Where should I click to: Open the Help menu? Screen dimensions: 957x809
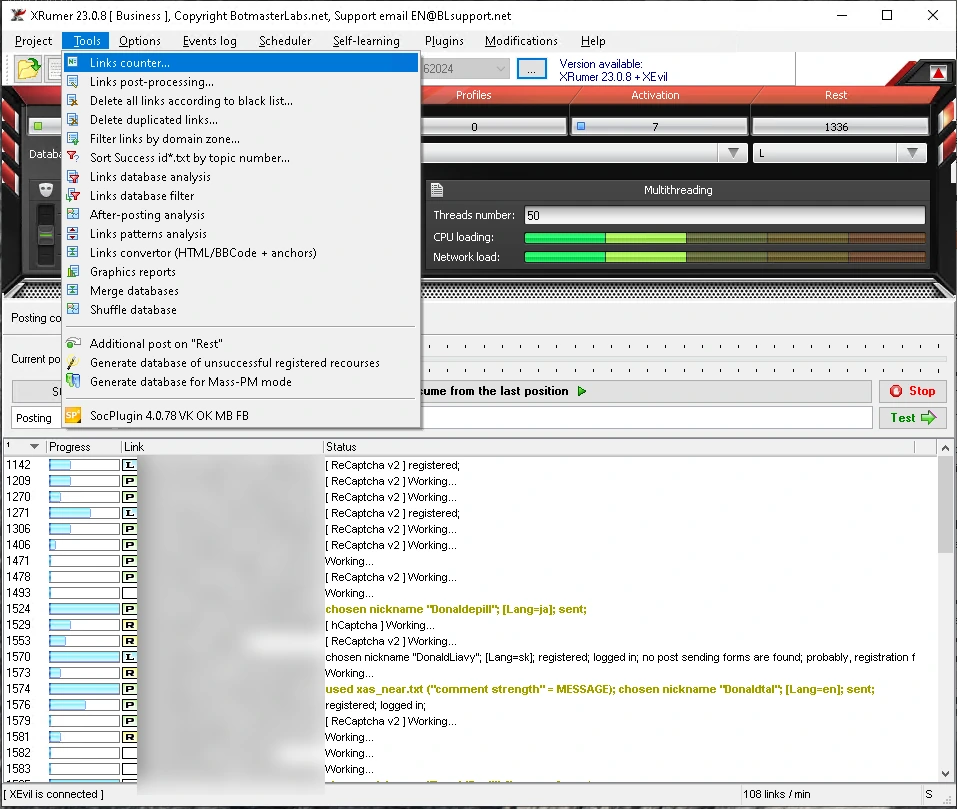pyautogui.click(x=593, y=41)
